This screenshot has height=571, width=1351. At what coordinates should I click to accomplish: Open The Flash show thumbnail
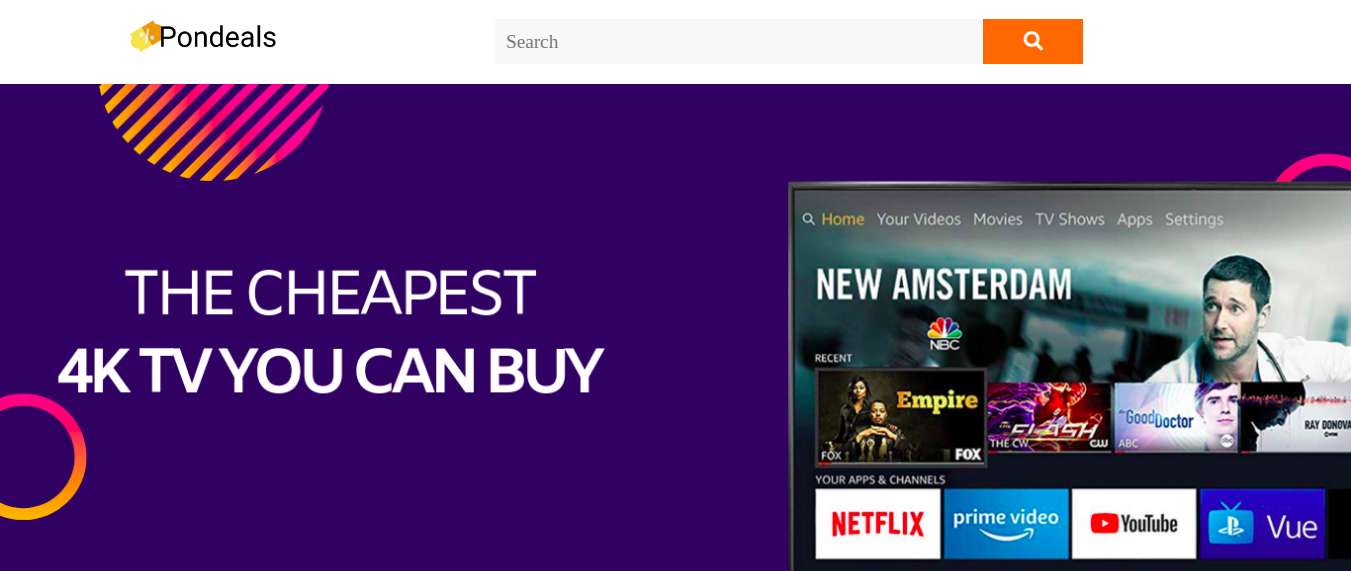click(x=1049, y=417)
